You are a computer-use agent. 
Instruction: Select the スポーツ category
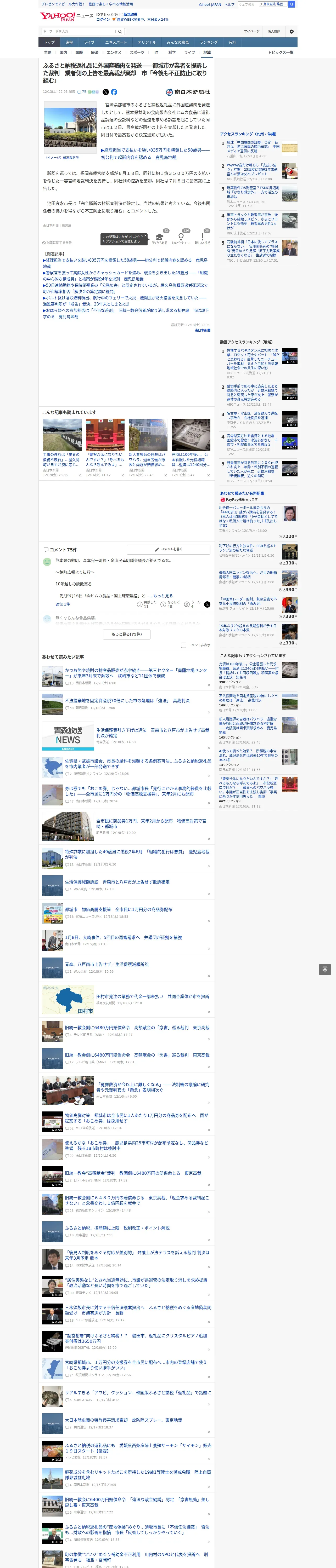[137, 52]
